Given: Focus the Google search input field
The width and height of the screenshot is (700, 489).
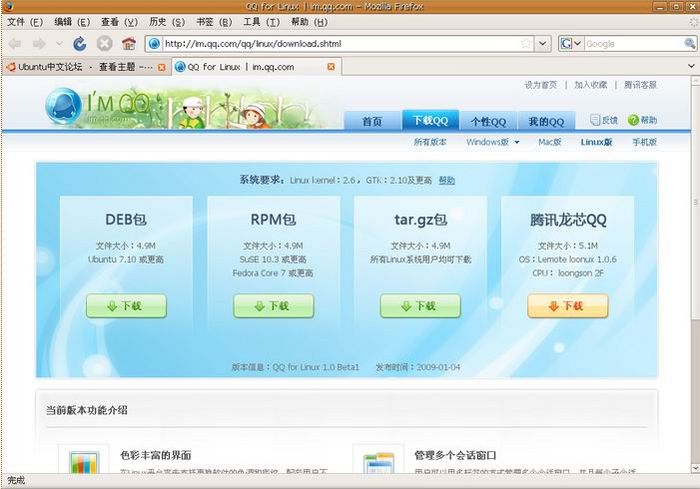Looking at the screenshot, I should coord(633,44).
